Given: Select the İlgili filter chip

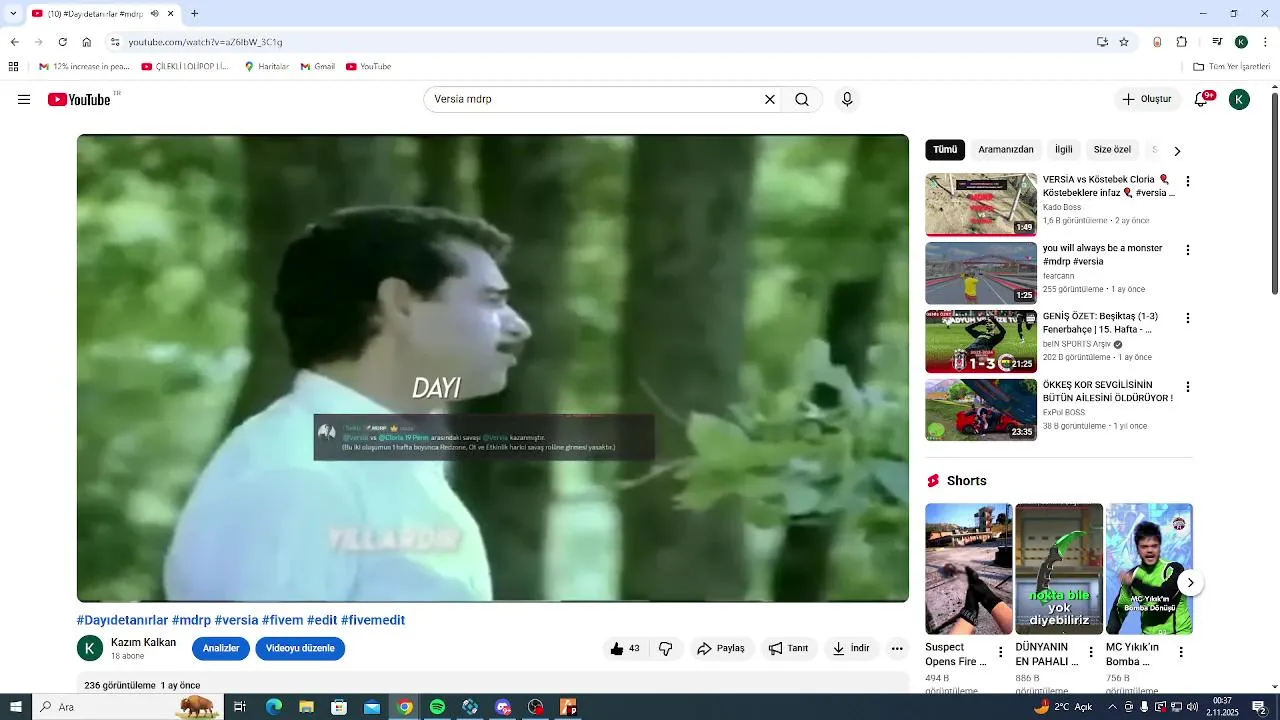Looking at the screenshot, I should pyautogui.click(x=1064, y=149).
